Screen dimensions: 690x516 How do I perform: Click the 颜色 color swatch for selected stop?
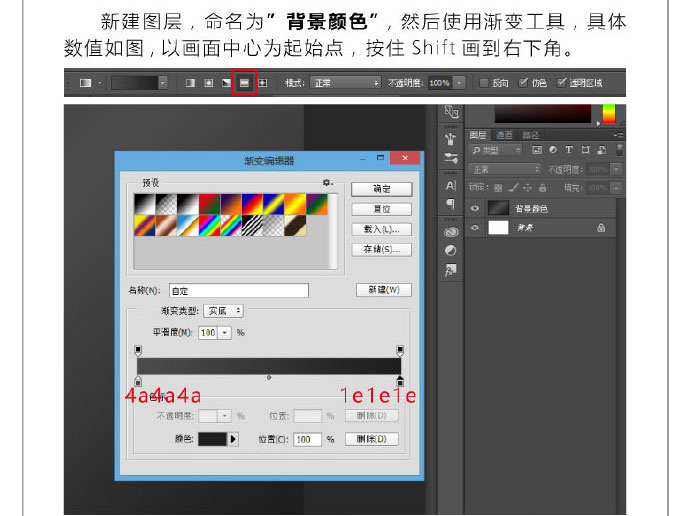pos(212,439)
